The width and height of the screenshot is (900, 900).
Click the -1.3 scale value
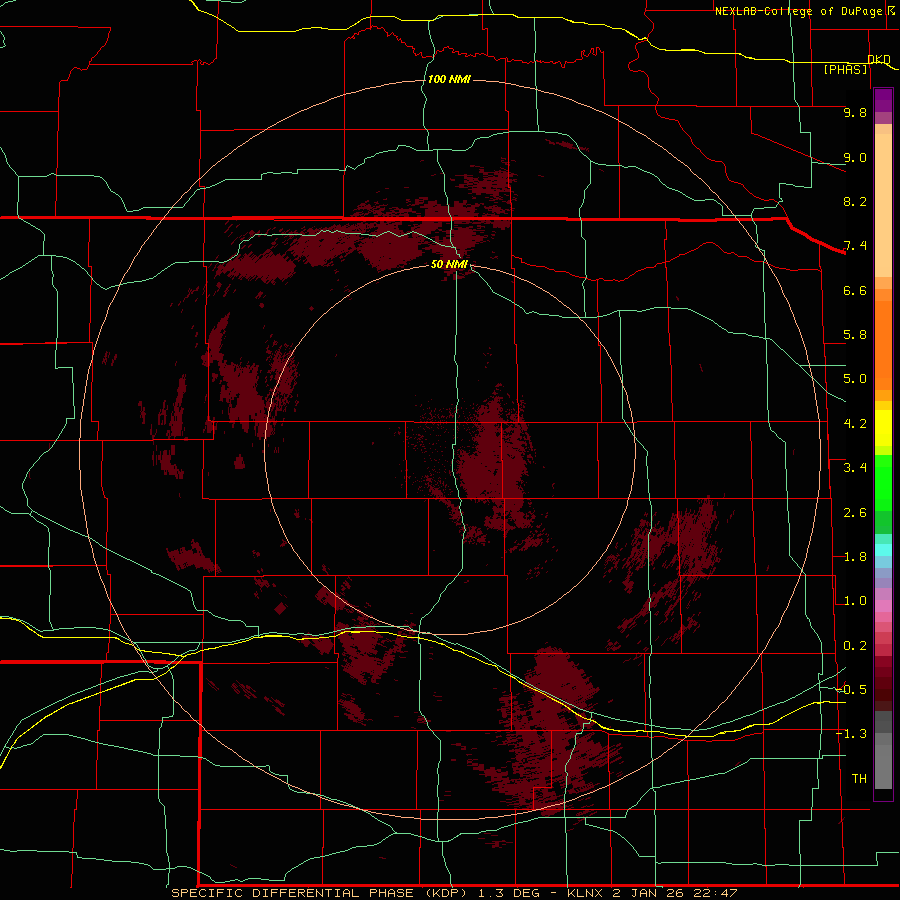coord(851,734)
